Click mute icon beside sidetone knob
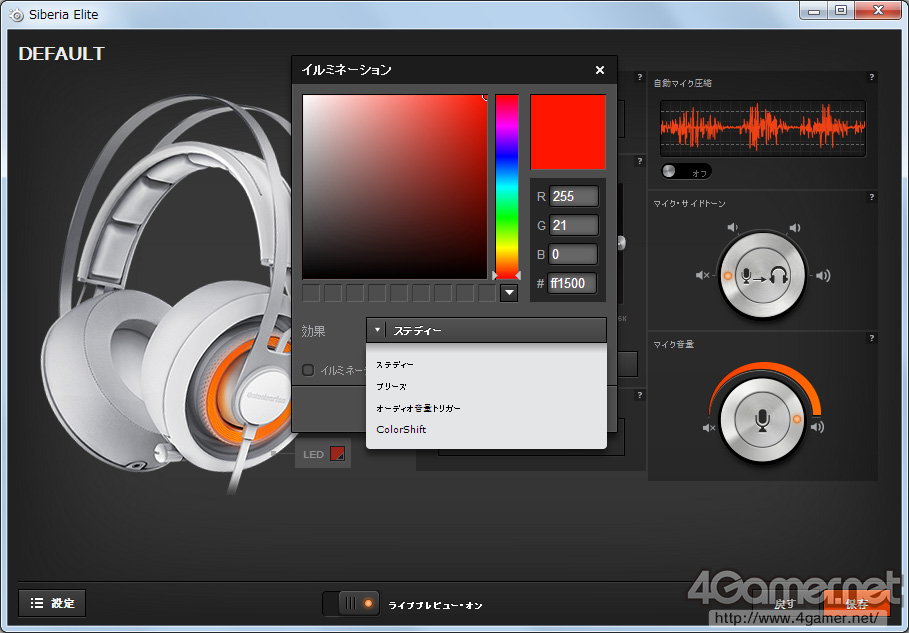The height and width of the screenshot is (633, 909). (x=702, y=276)
